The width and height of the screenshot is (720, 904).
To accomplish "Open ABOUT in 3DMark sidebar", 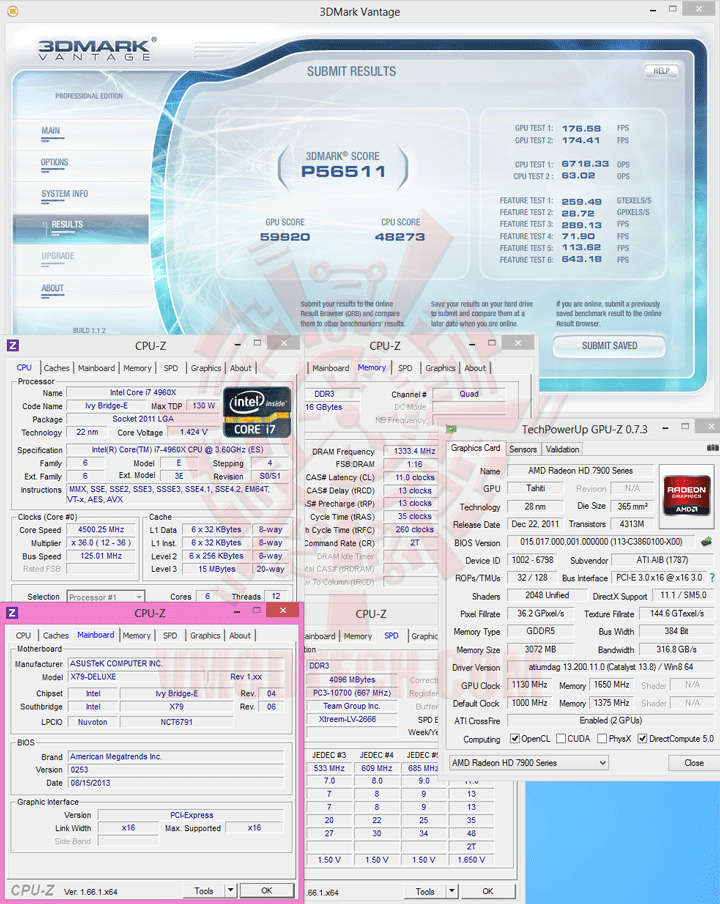I will coord(52,288).
